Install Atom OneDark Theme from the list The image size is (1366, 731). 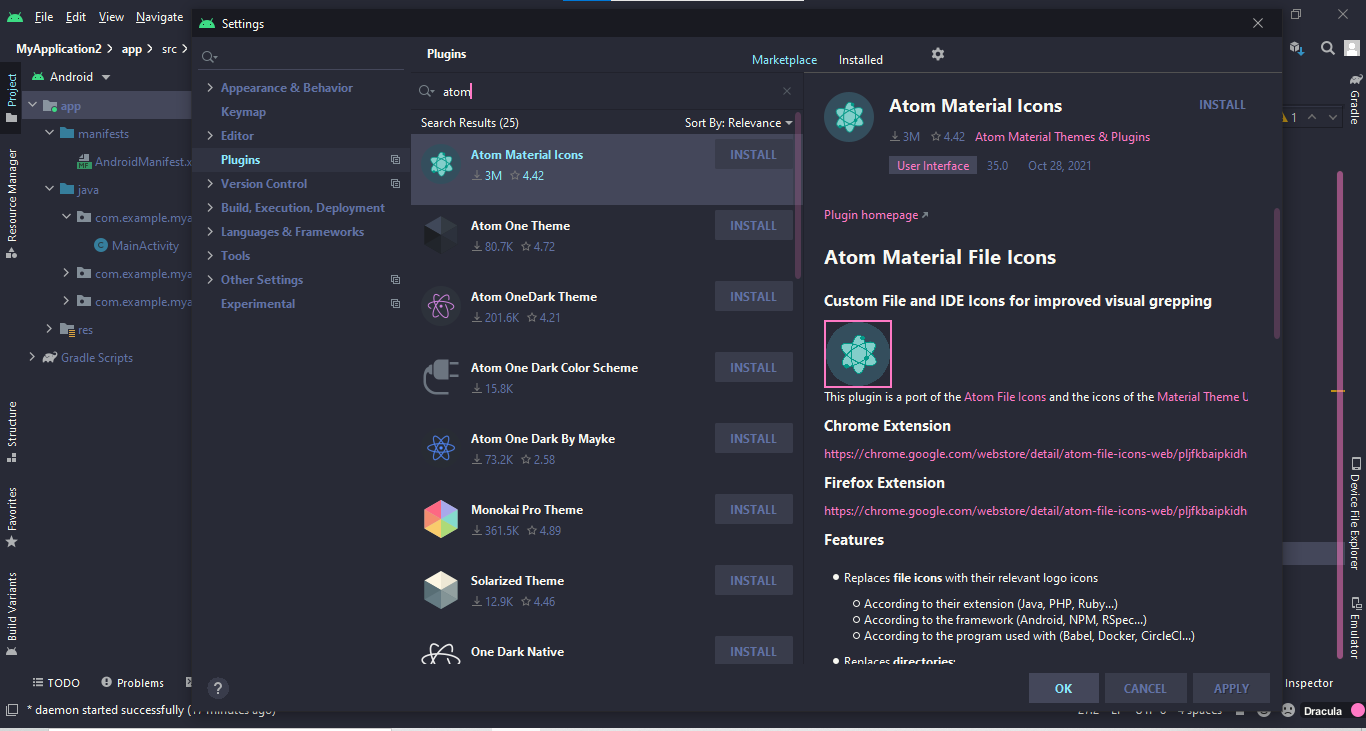coord(753,297)
